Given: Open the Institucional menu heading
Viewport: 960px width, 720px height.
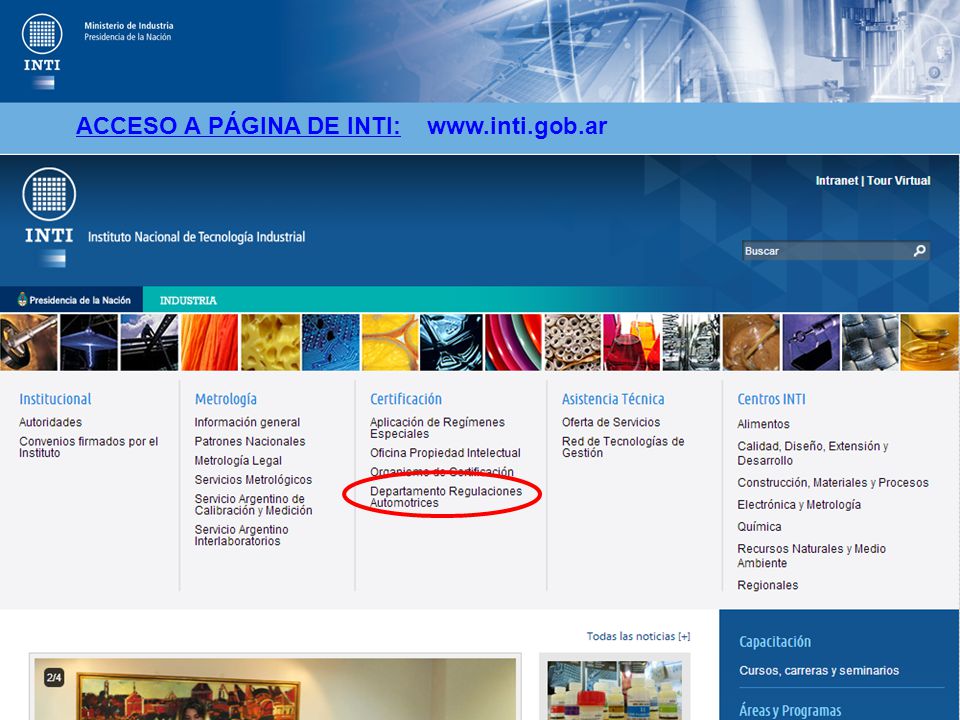Looking at the screenshot, I should coord(55,399).
